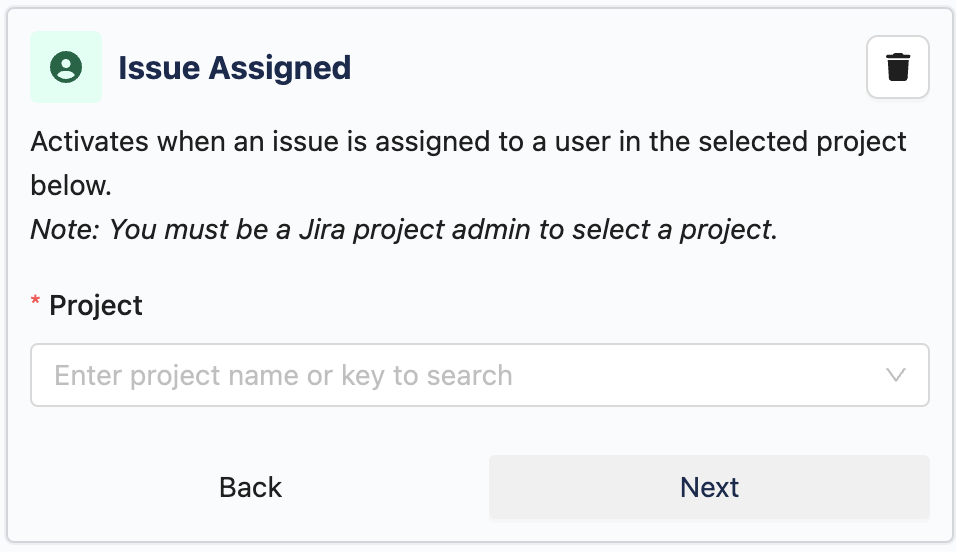Click "Note:" at start of italic text
This screenshot has width=956, height=552.
click(x=66, y=229)
